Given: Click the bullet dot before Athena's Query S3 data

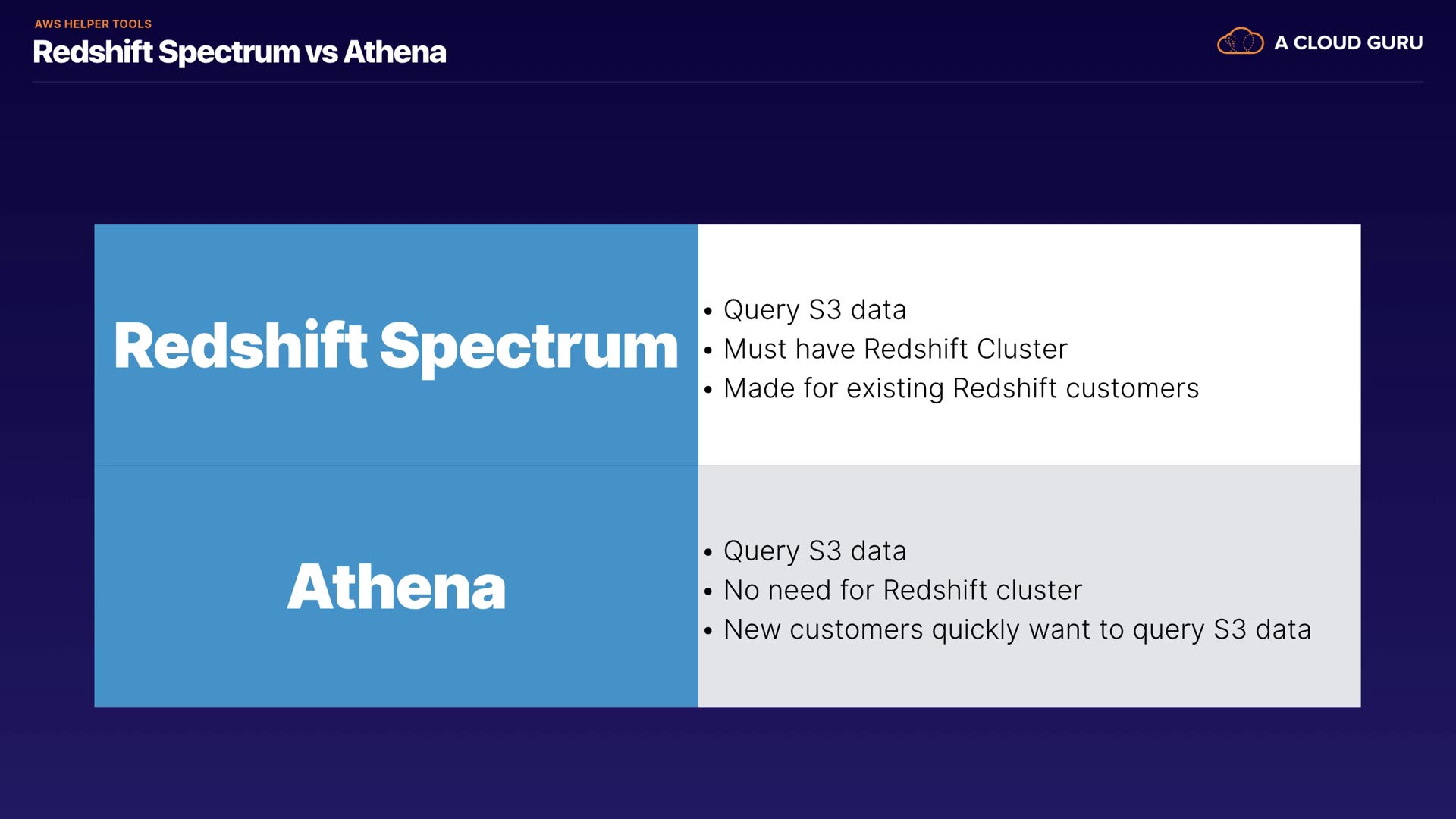Looking at the screenshot, I should [x=708, y=552].
